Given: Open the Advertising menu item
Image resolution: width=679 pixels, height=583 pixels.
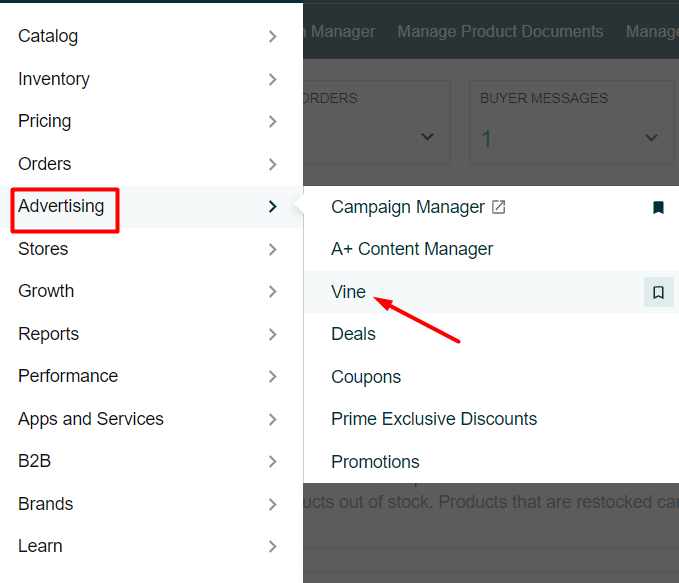Looking at the screenshot, I should coord(62,207).
